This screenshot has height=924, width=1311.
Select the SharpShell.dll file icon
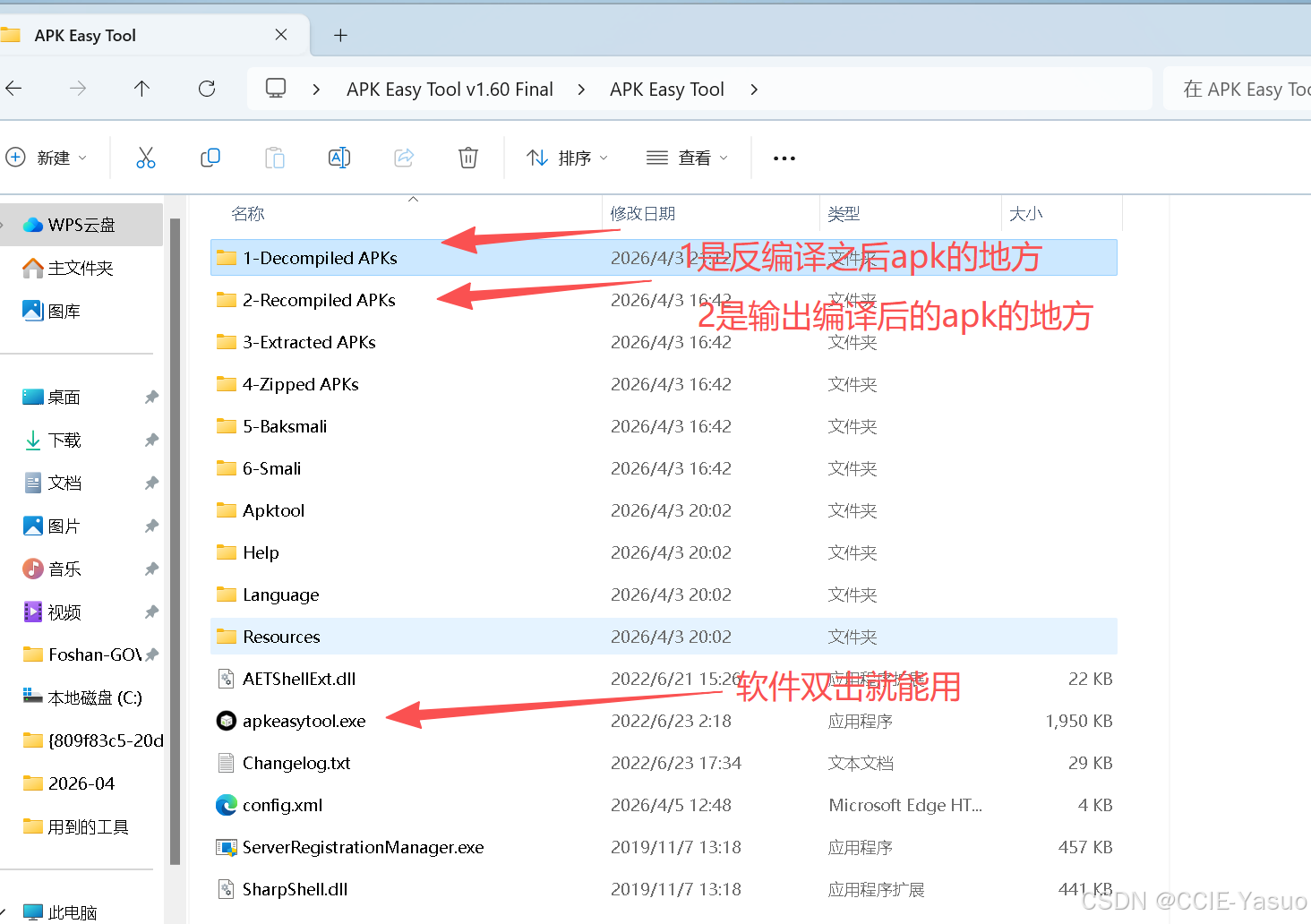click(x=227, y=889)
